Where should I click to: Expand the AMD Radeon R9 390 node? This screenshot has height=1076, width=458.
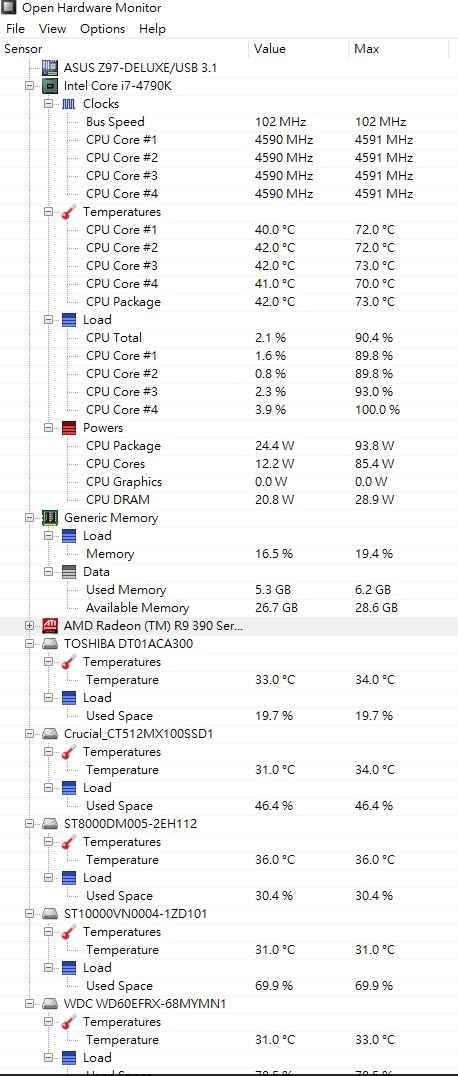(x=29, y=625)
